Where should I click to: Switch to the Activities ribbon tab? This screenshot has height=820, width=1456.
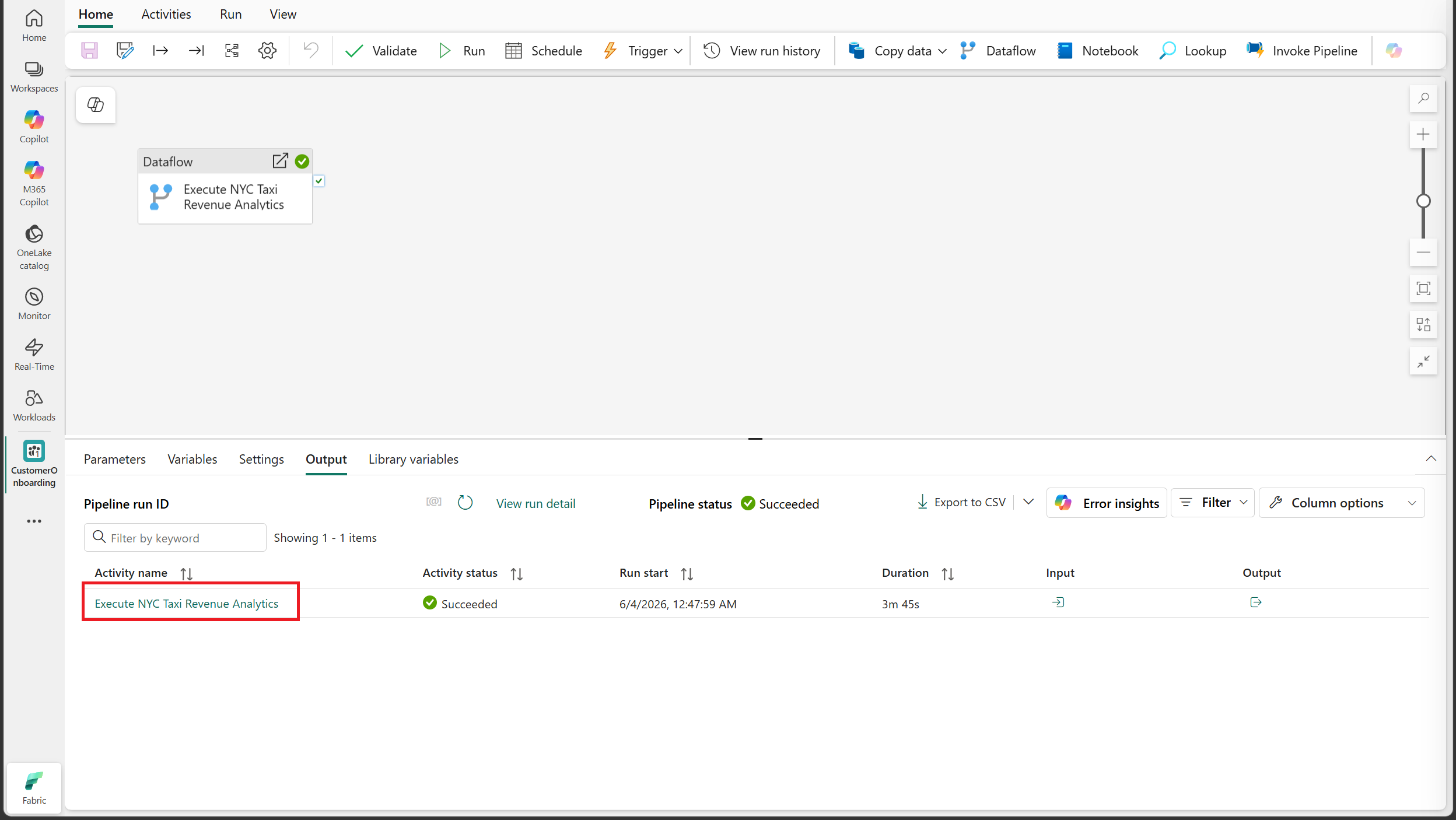coord(166,15)
